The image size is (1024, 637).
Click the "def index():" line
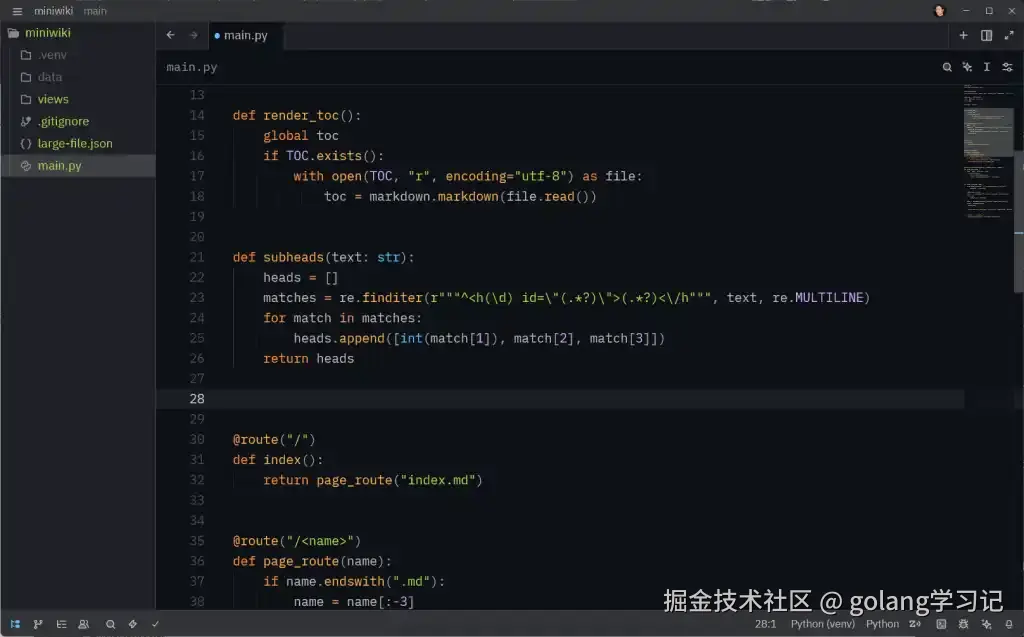tap(278, 460)
